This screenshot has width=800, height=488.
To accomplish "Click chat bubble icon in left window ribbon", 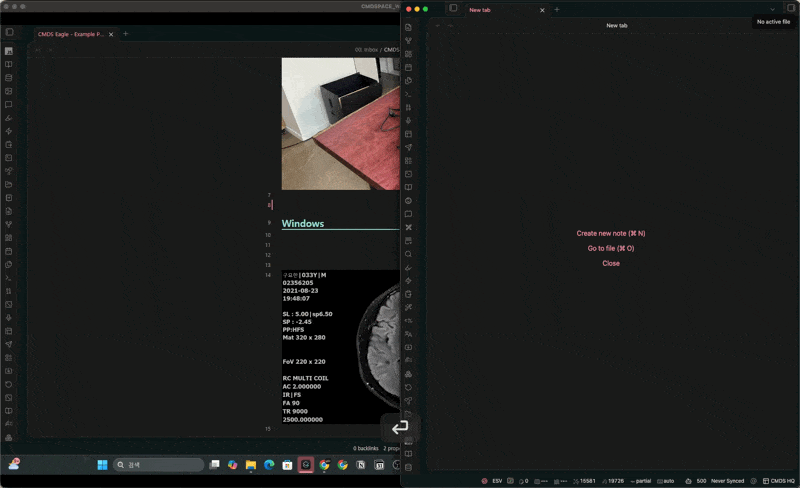I will [x=9, y=105].
